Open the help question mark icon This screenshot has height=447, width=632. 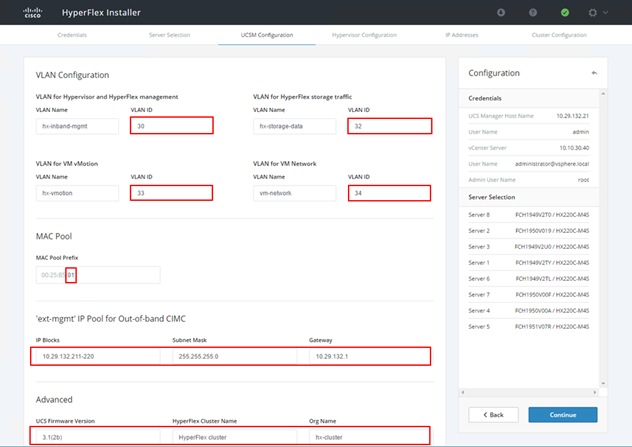point(533,12)
